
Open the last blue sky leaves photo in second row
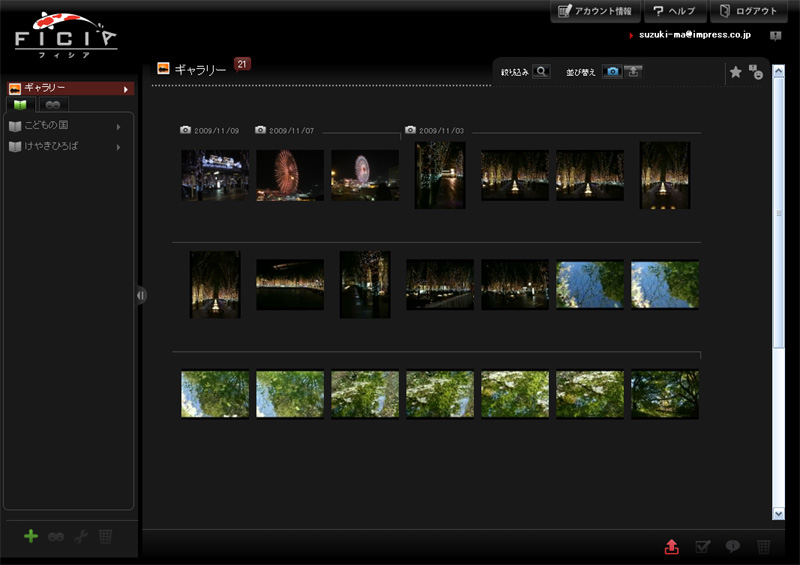(665, 284)
